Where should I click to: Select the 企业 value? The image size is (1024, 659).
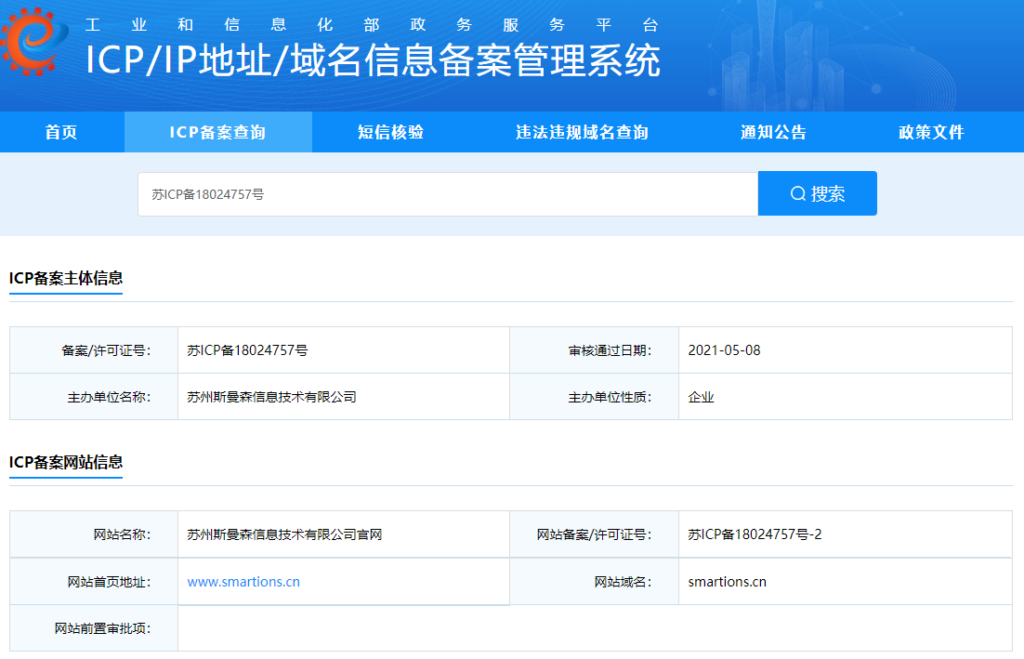point(701,397)
